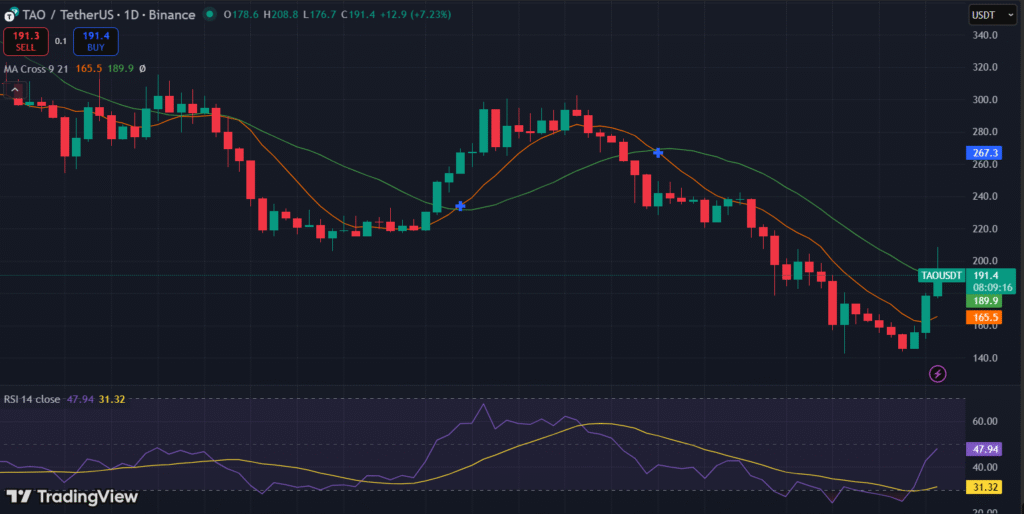This screenshot has width=1024, height=514.
Task: Click the TAO symbol logo icon
Action: click(11, 16)
